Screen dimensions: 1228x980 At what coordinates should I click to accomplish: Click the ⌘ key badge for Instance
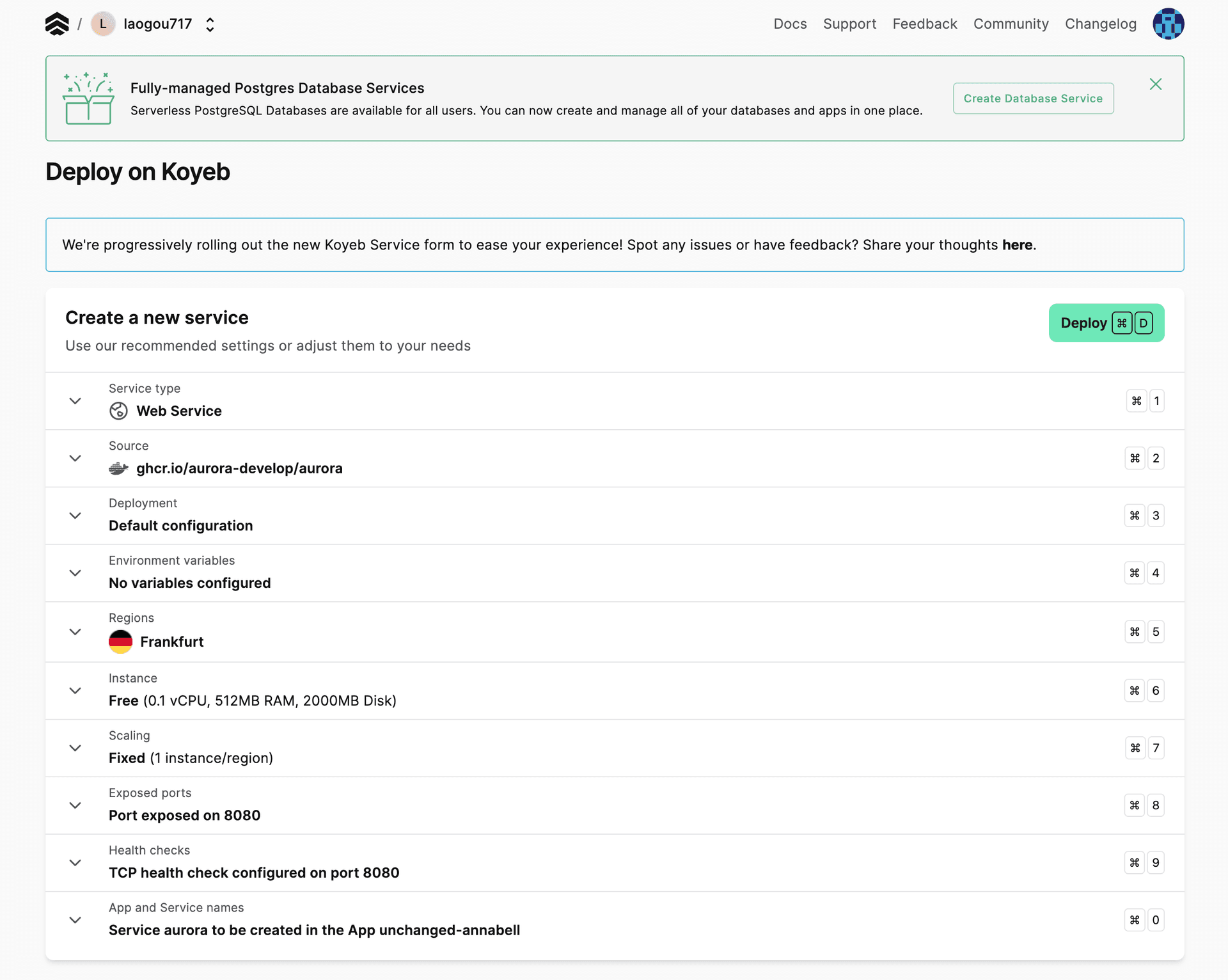pos(1135,691)
